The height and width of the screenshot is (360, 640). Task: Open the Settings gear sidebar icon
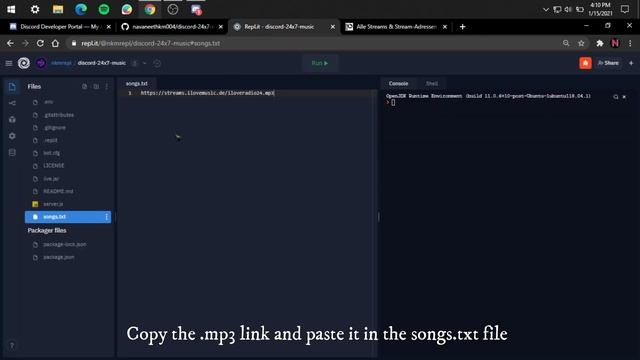tap(12, 136)
